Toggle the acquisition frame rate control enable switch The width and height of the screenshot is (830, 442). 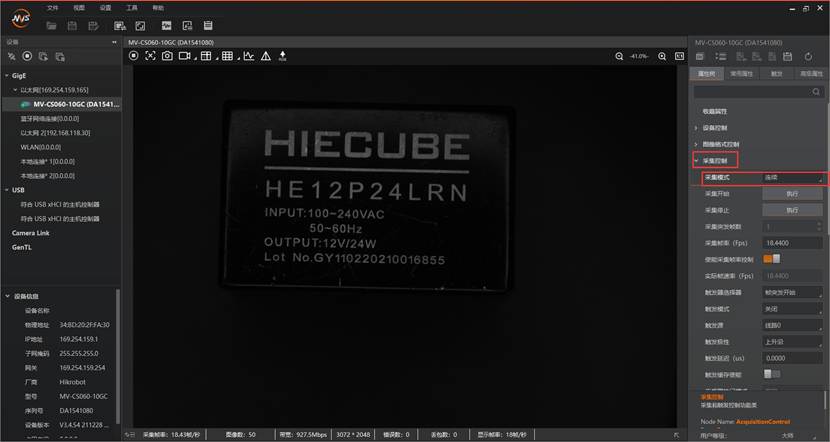[x=771, y=259]
